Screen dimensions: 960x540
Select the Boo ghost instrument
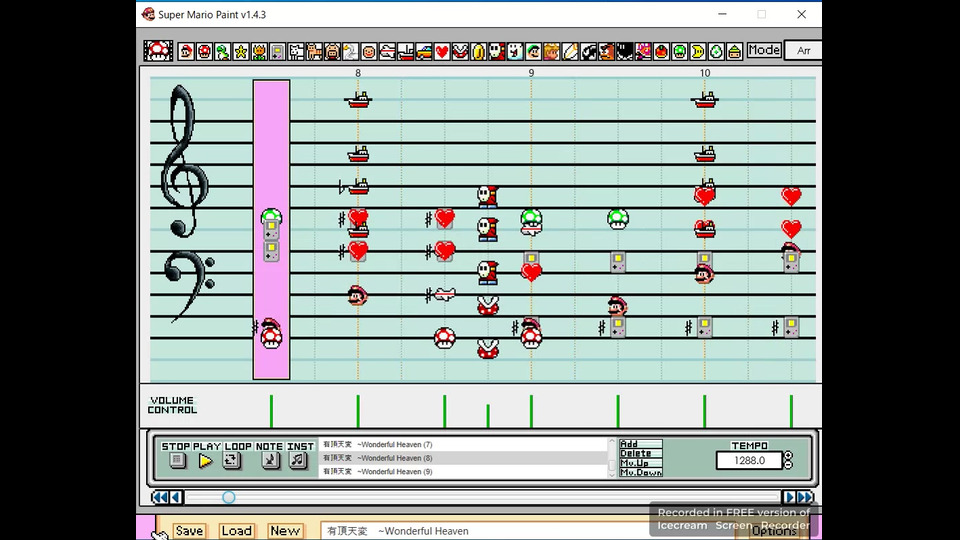(516, 51)
